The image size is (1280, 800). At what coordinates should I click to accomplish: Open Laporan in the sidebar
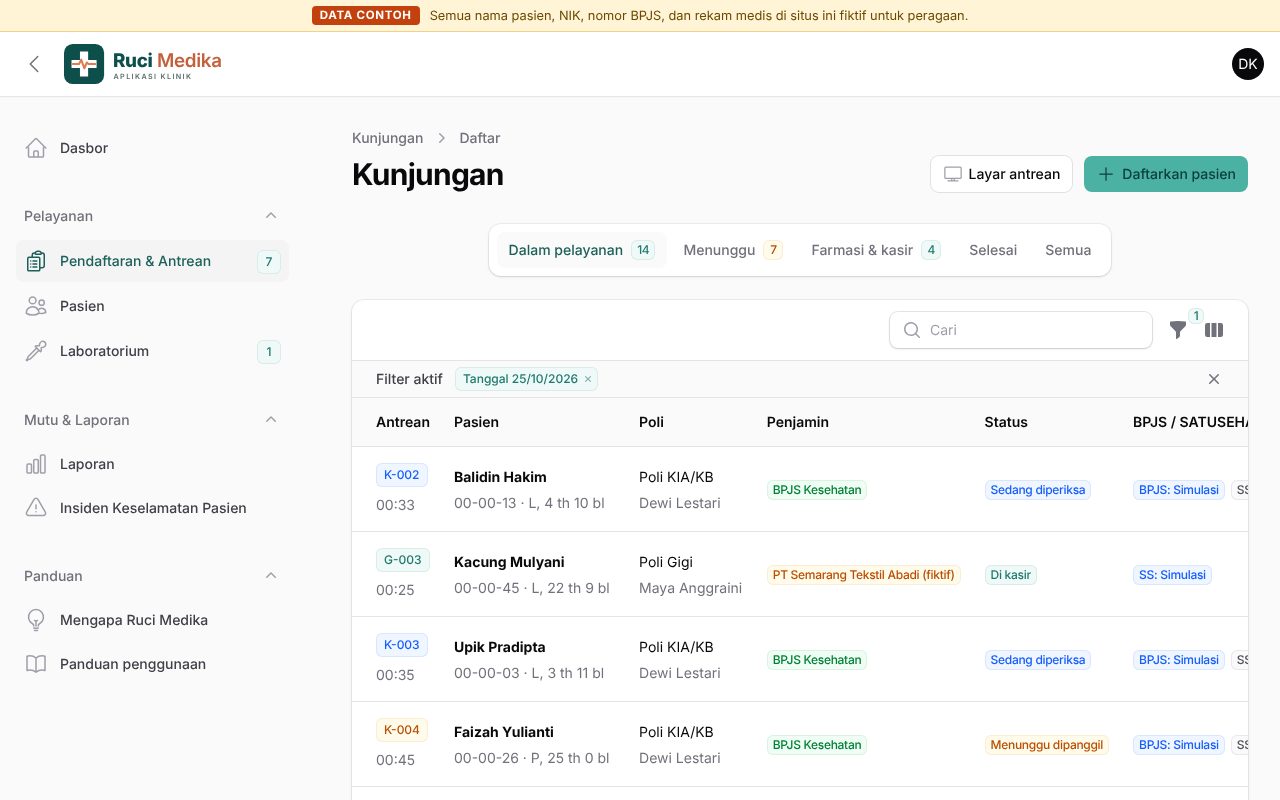(x=153, y=464)
